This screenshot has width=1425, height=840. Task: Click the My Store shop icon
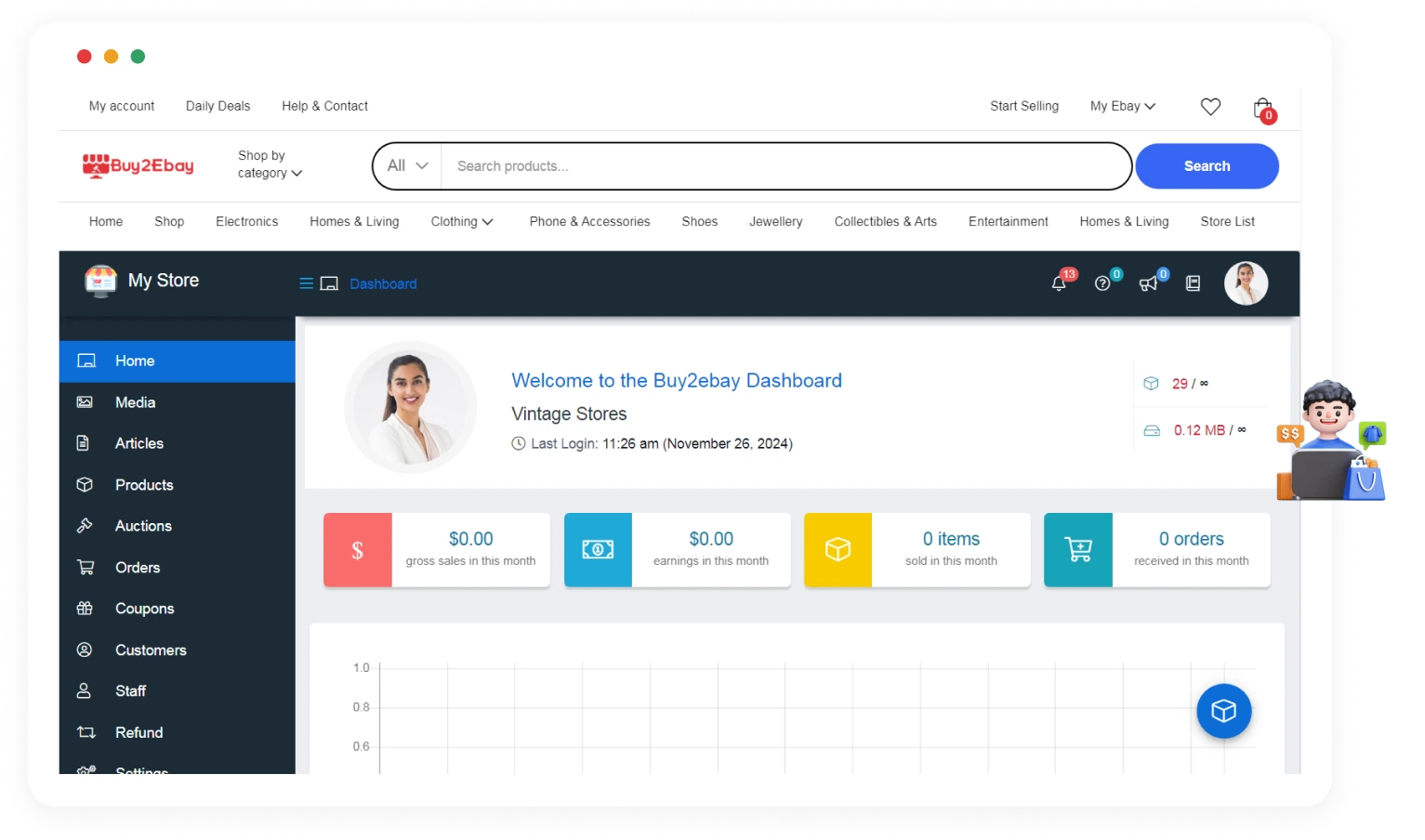[100, 281]
